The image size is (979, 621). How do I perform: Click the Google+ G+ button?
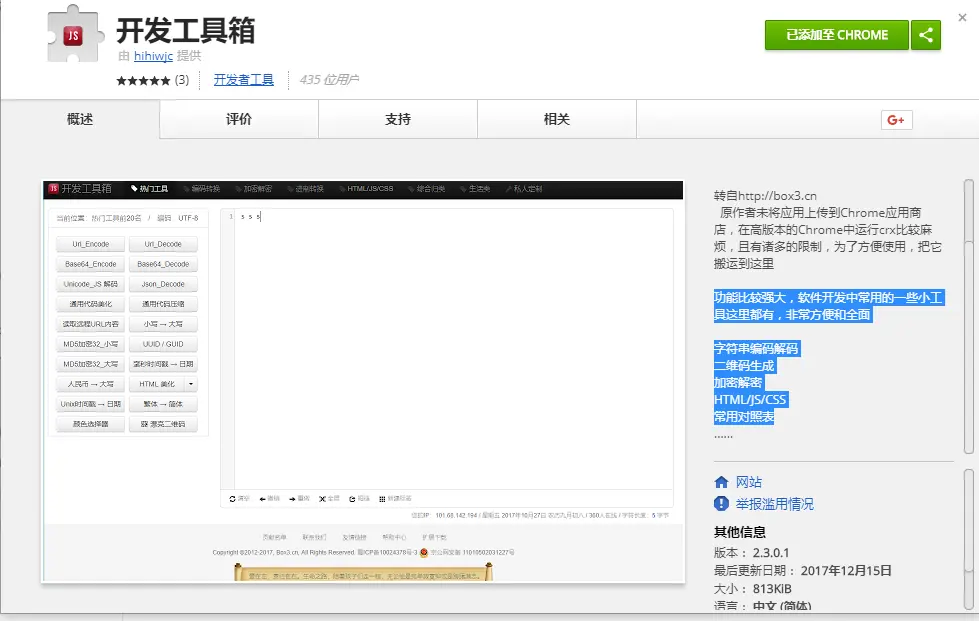pyautogui.click(x=896, y=120)
